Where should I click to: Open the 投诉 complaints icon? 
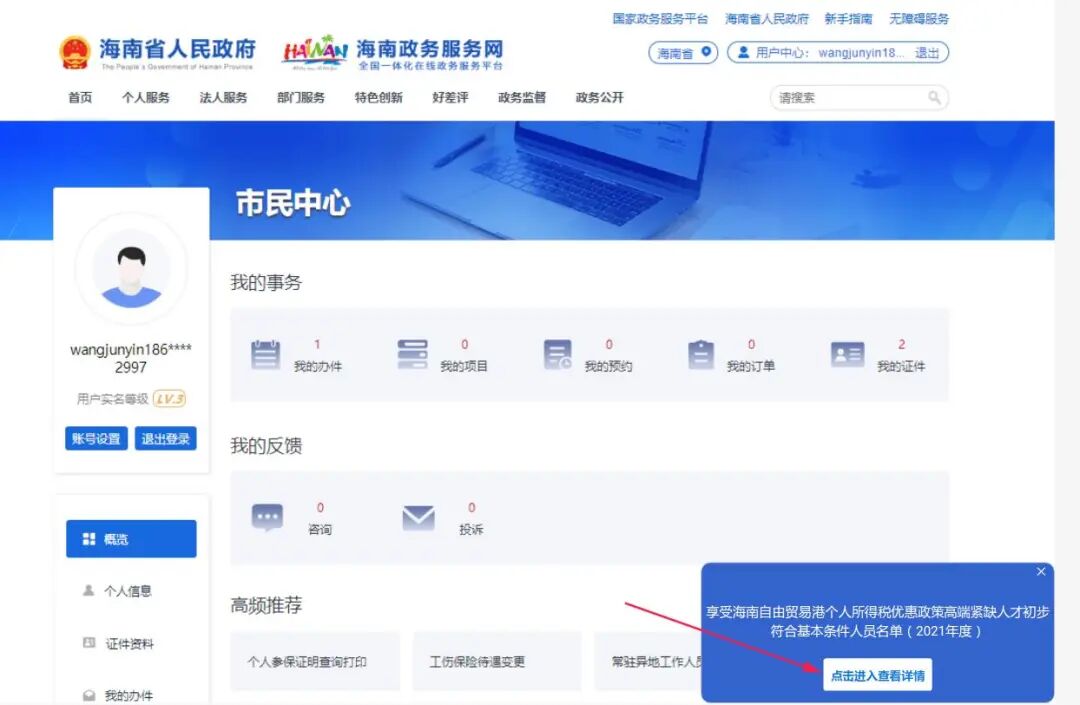(421, 516)
